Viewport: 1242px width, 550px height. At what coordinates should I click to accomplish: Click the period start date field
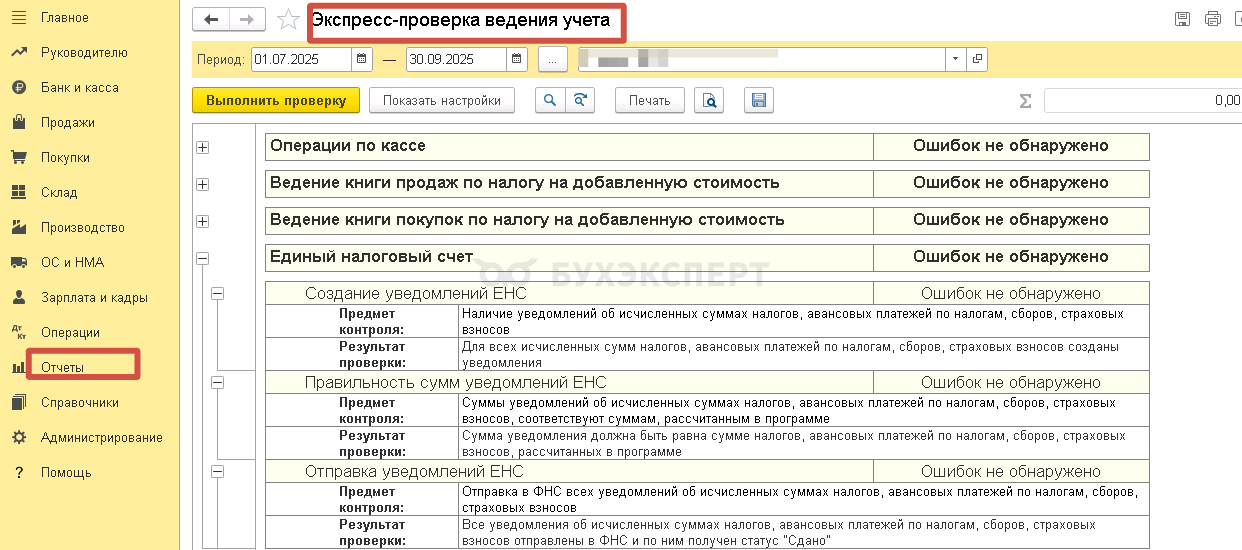[x=300, y=59]
